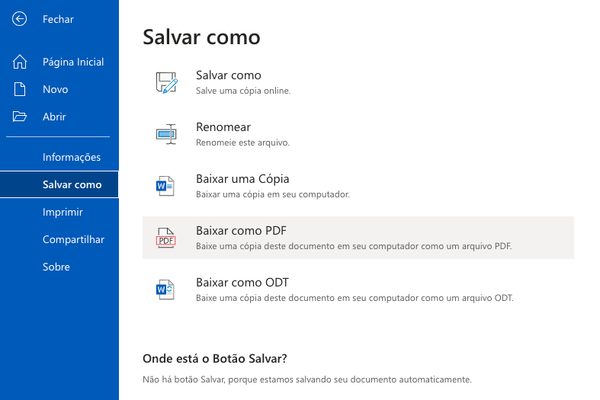Click the blank page icon for Novo
This screenshot has height=400, width=600.
(19, 89)
